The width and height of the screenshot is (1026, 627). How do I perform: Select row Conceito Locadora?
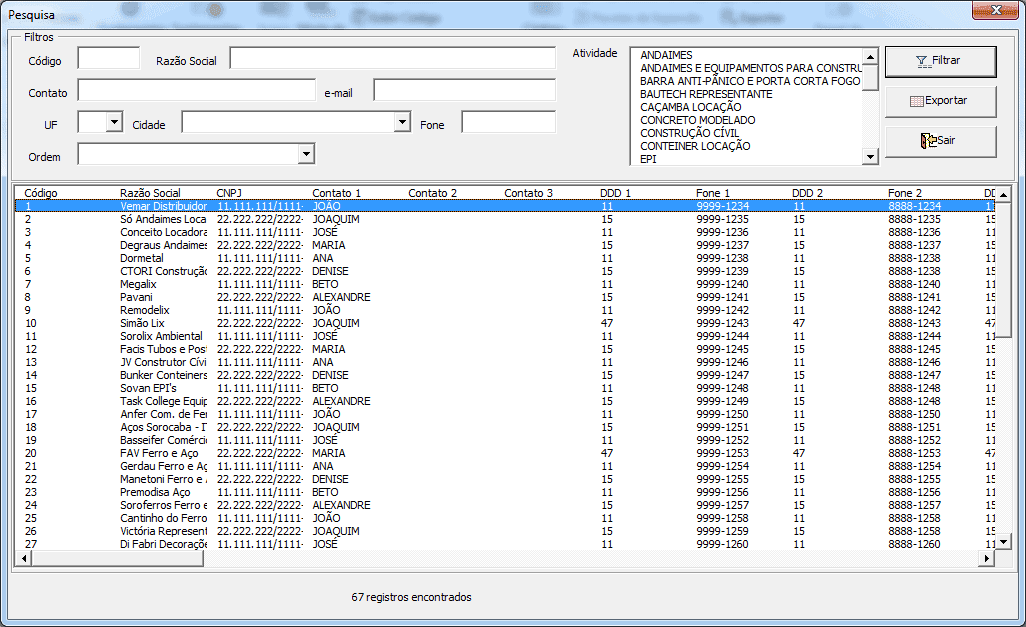[x=505, y=232]
